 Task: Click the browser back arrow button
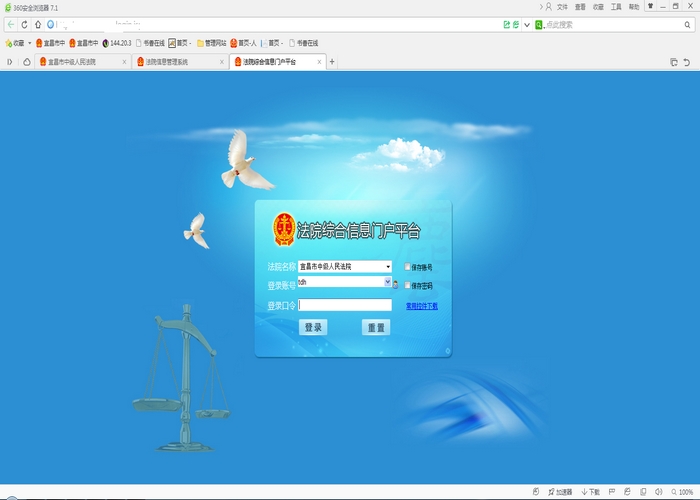[10, 24]
